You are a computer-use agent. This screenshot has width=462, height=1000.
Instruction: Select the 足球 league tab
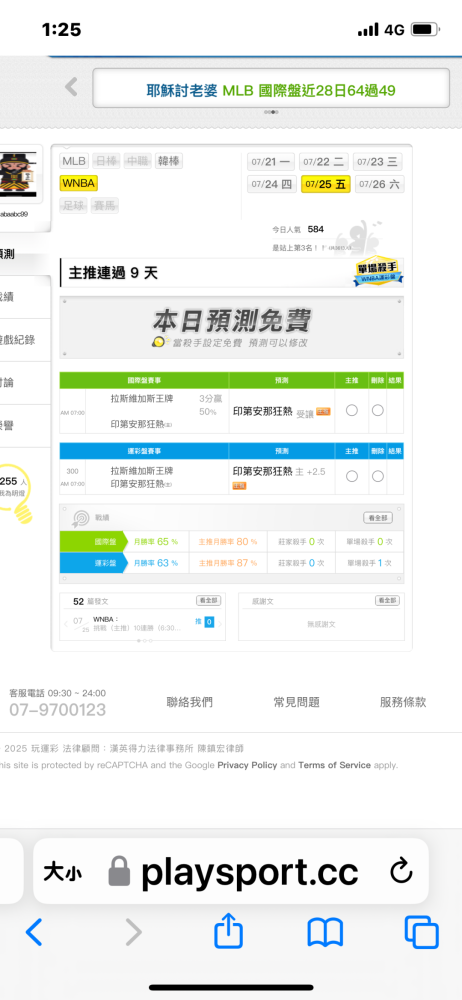pyautogui.click(x=73, y=205)
